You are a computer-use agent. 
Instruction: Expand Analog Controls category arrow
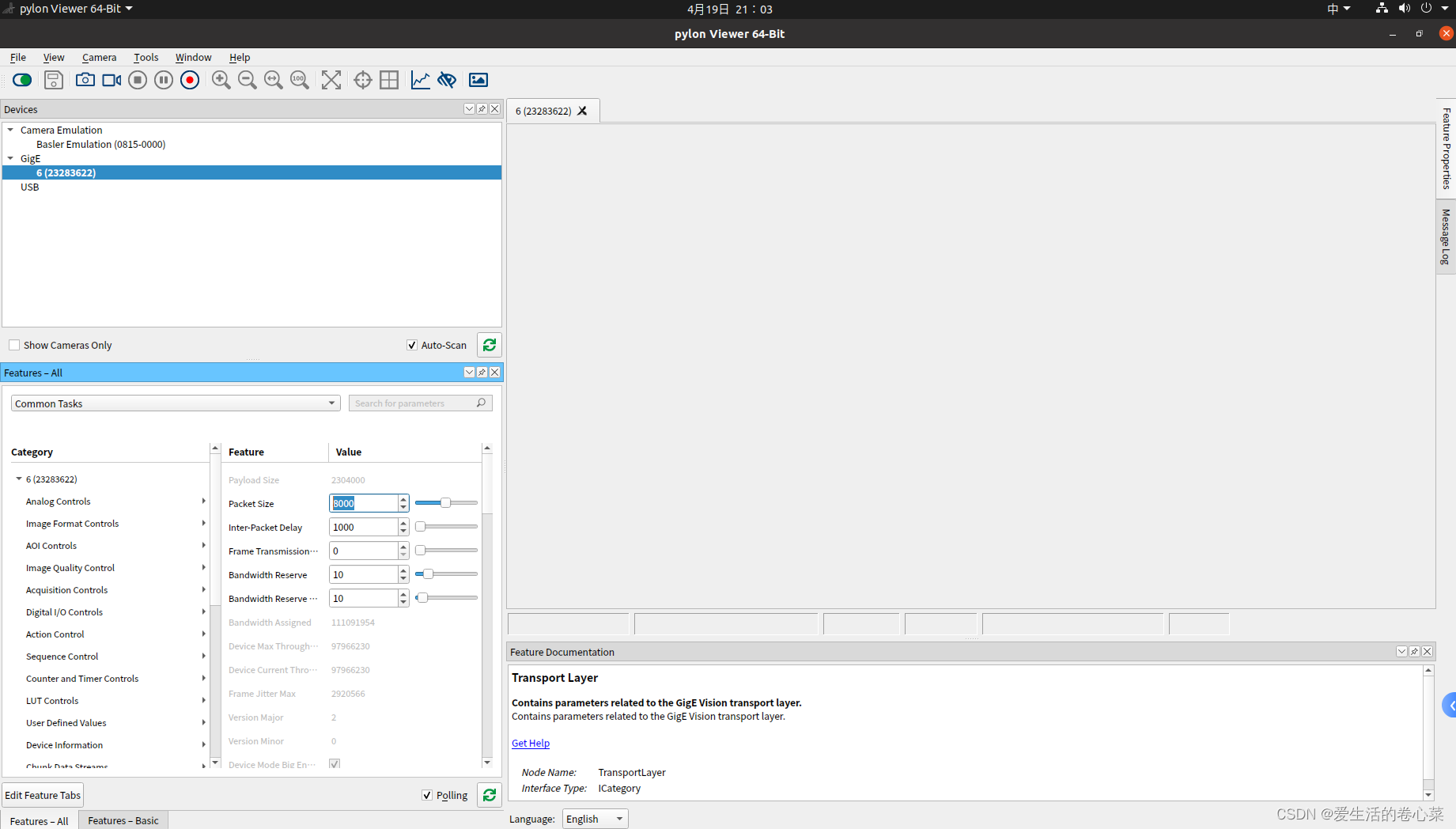tap(203, 501)
